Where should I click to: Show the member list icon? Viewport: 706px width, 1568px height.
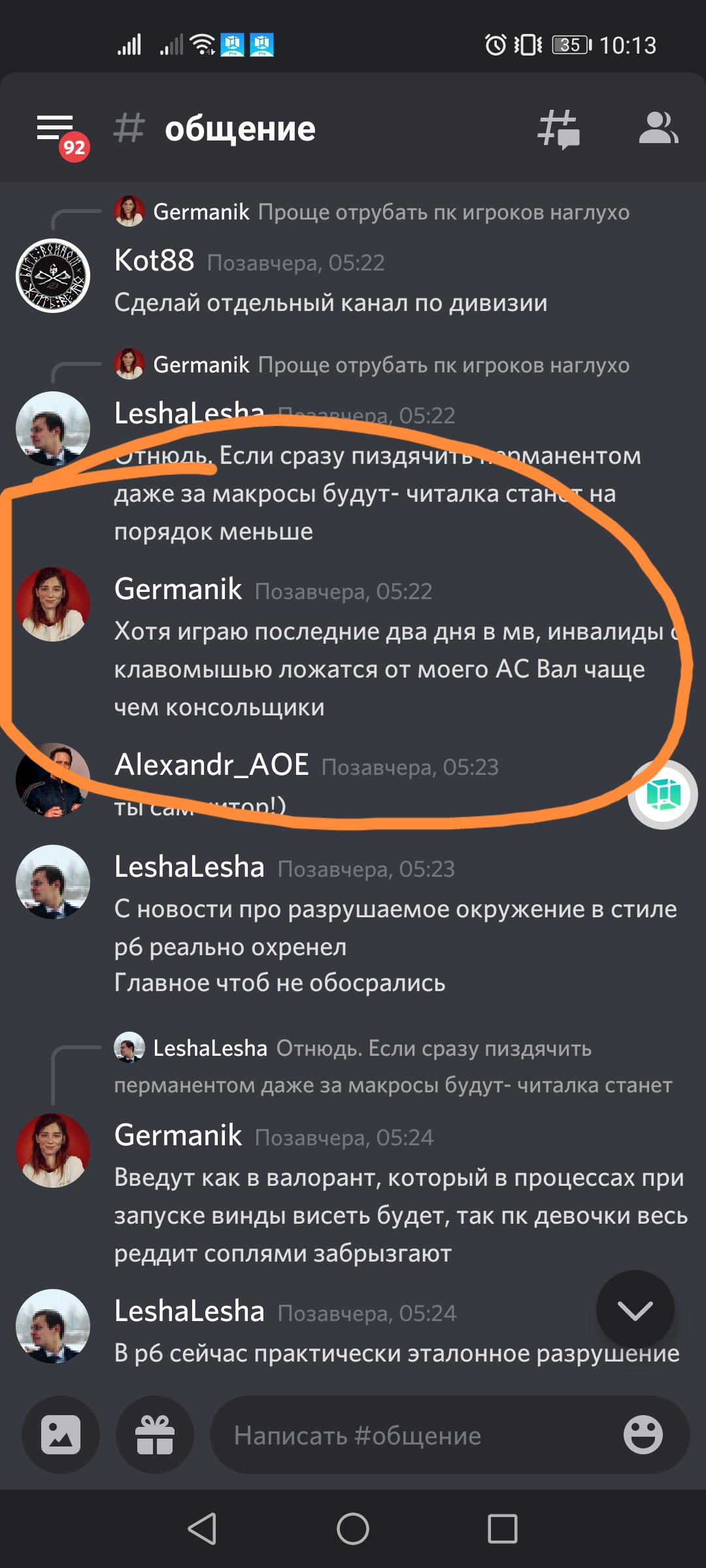658,127
